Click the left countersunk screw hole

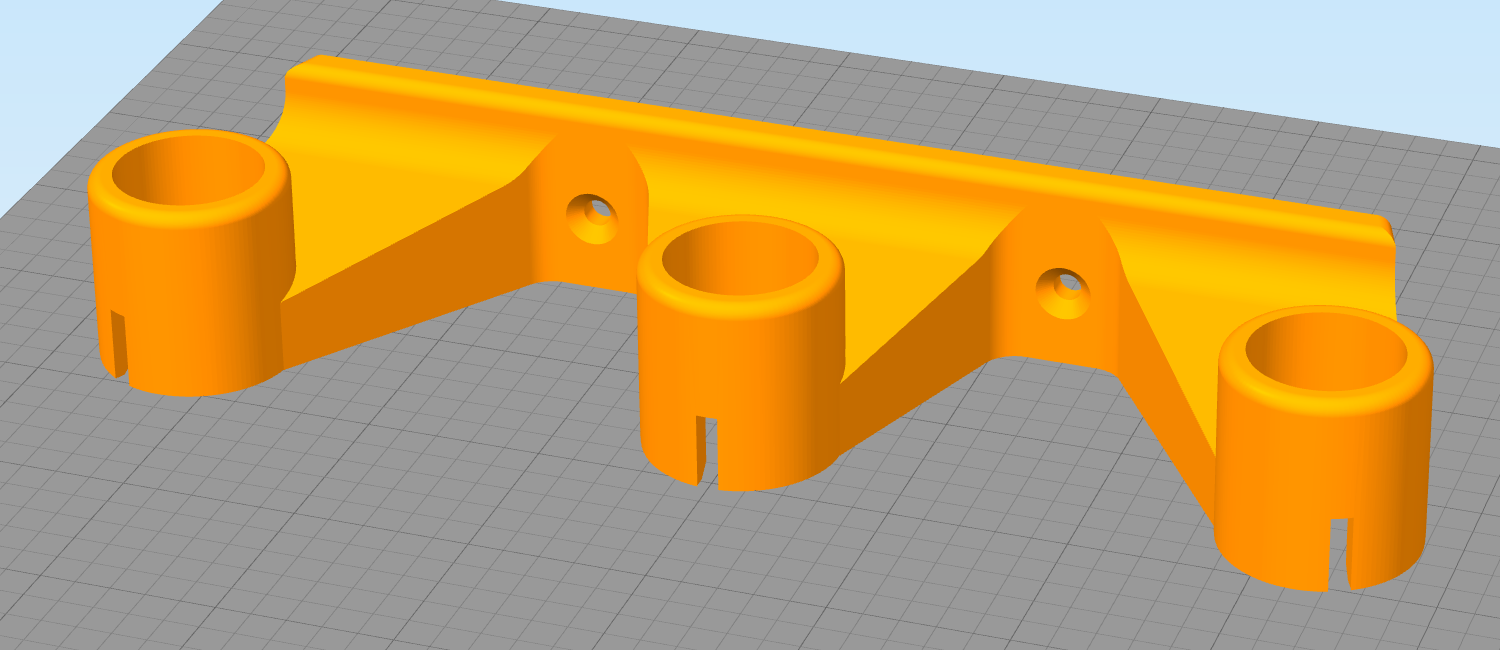pyautogui.click(x=592, y=219)
